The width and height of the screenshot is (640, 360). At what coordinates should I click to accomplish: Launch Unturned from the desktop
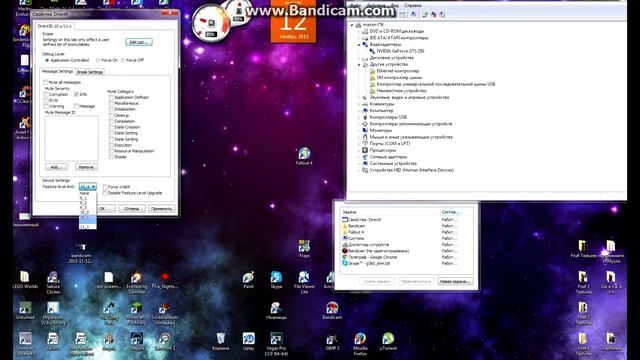coord(25,310)
